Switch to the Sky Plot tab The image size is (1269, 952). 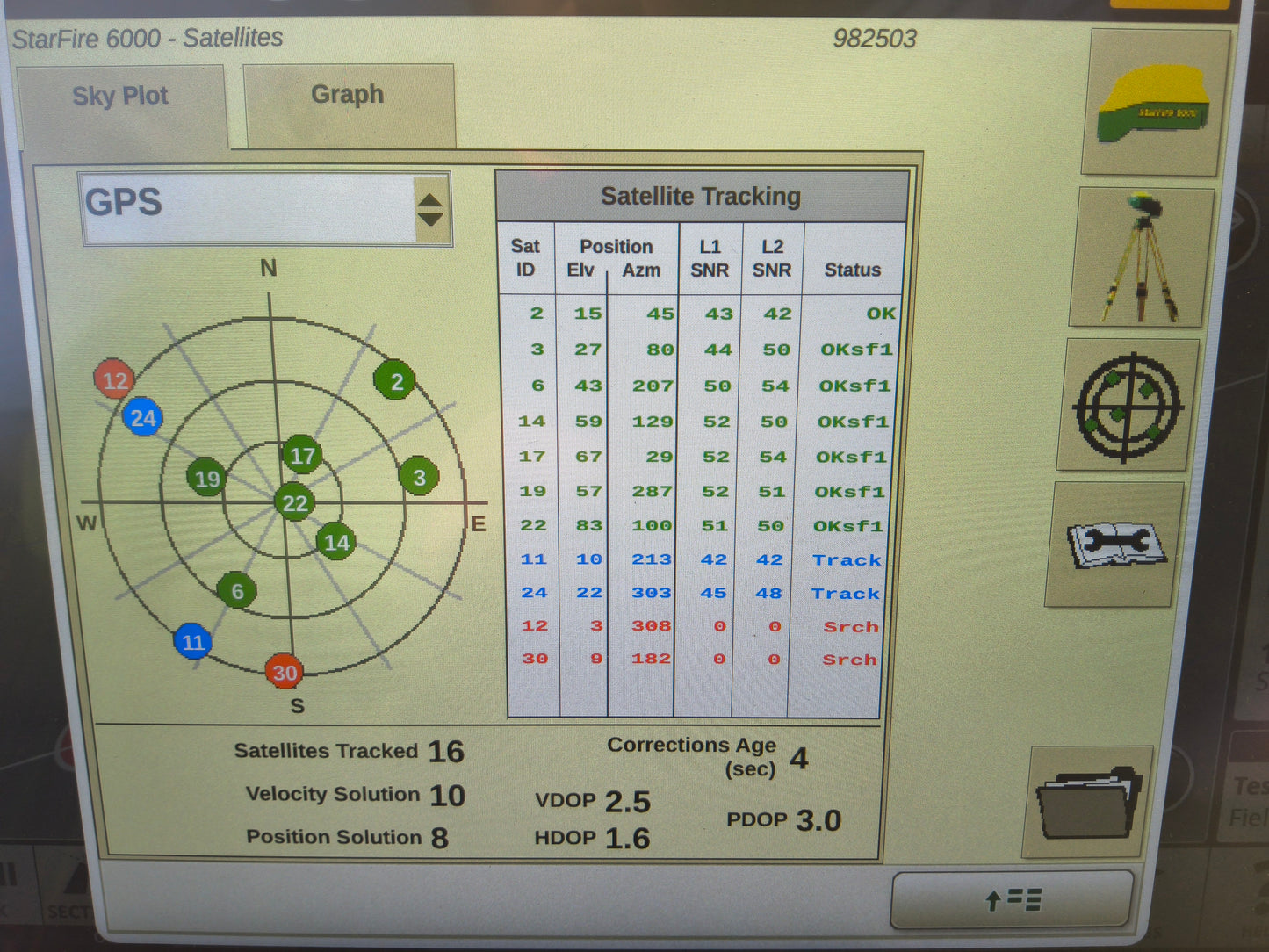tap(121, 105)
